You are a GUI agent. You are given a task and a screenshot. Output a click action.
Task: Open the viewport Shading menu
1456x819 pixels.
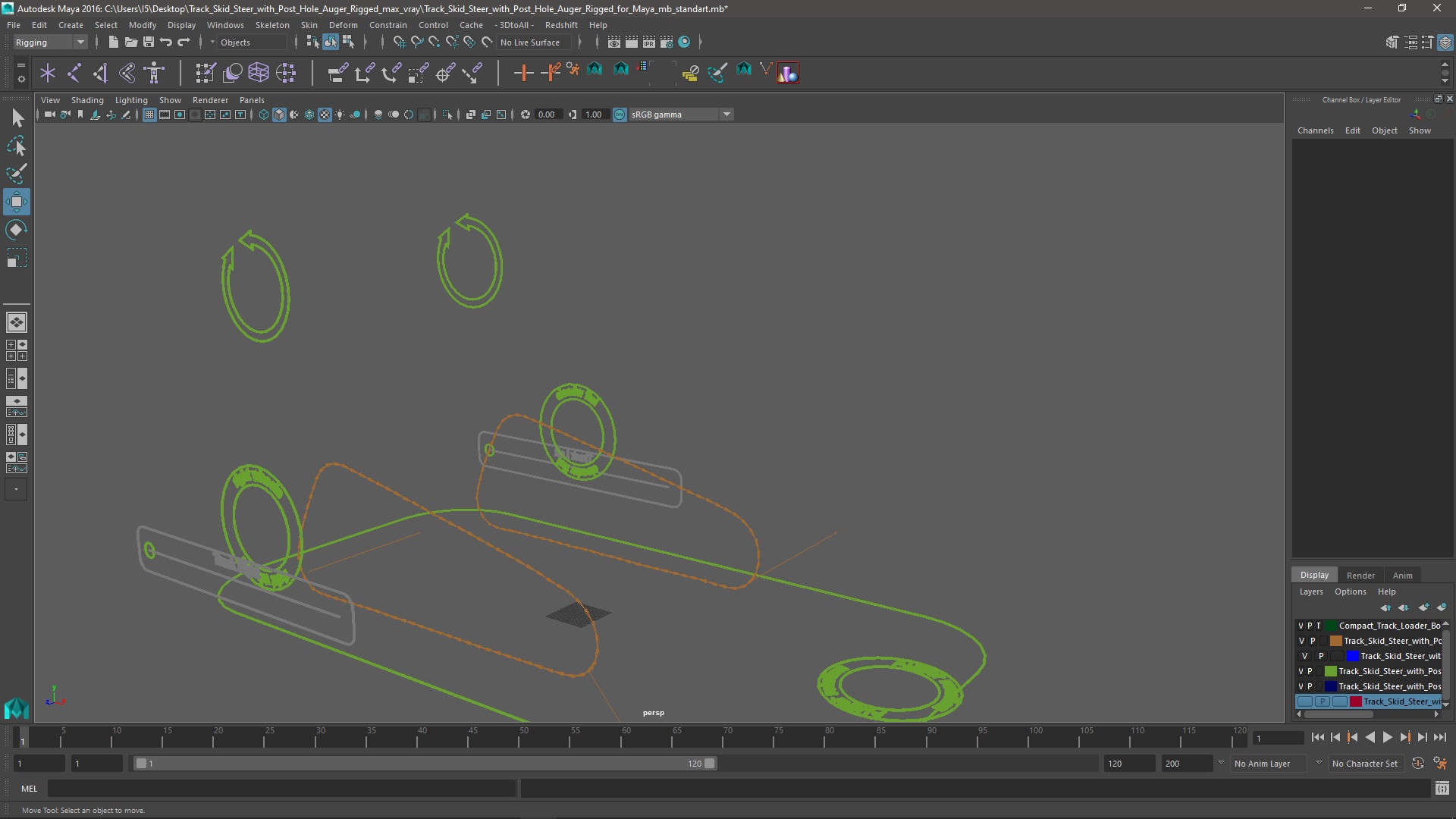(x=87, y=100)
